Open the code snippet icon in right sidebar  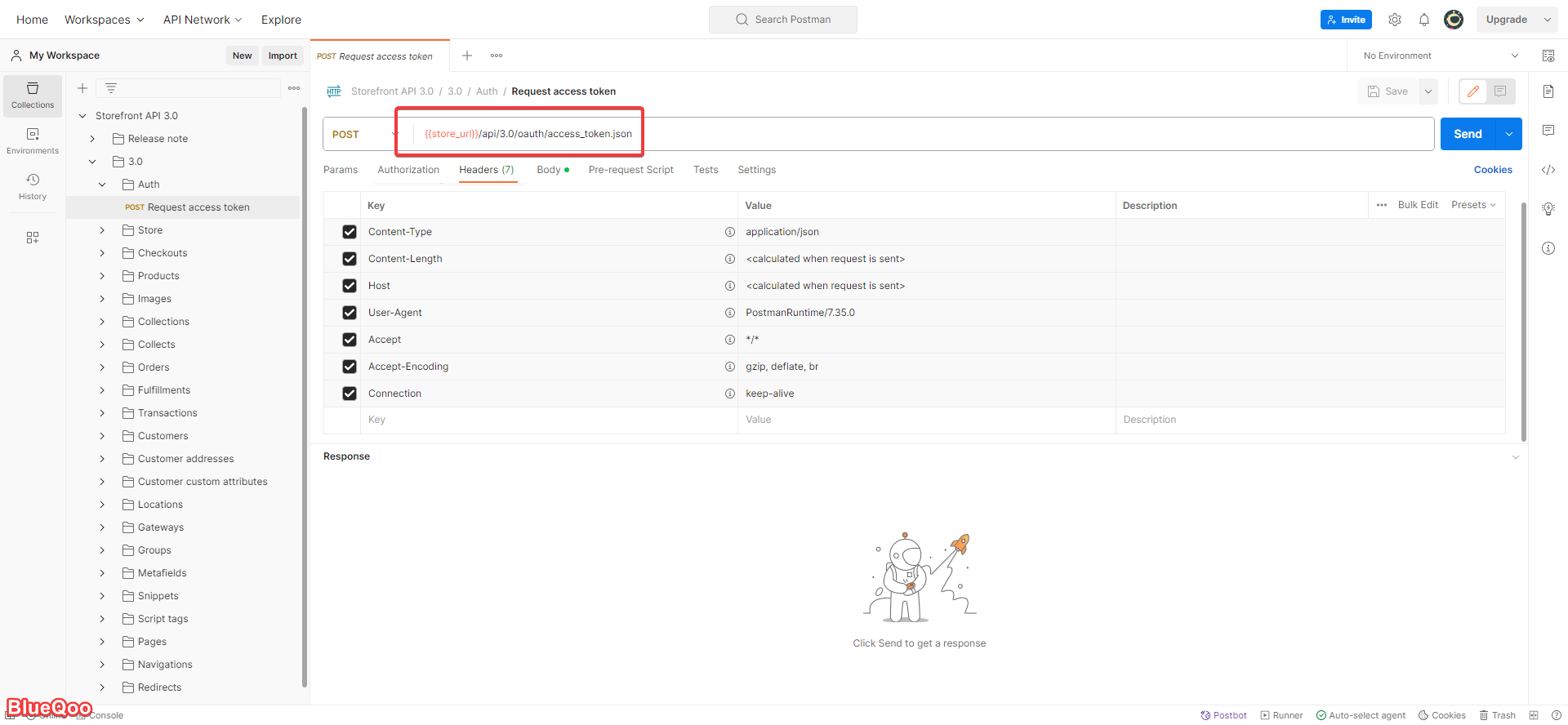[1548, 170]
